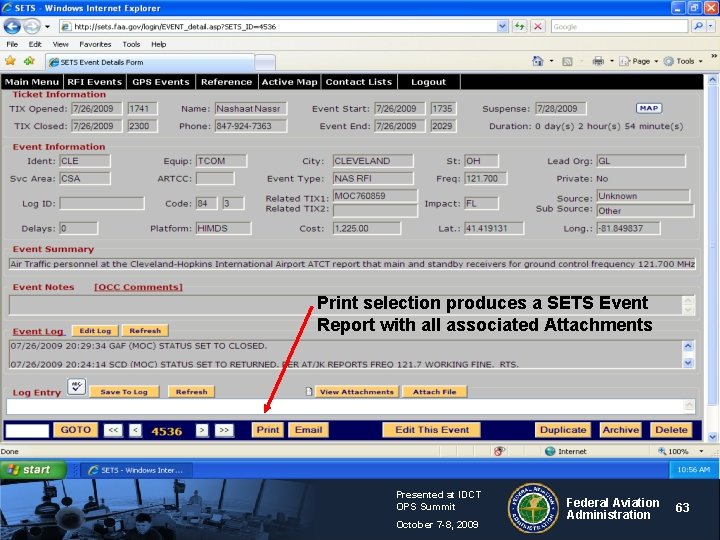
Task: Click the Freq field showing 121.700
Action: click(485, 178)
